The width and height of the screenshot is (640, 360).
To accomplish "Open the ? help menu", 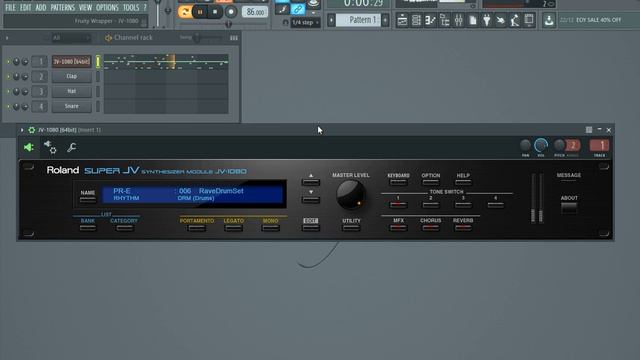I will [x=144, y=7].
